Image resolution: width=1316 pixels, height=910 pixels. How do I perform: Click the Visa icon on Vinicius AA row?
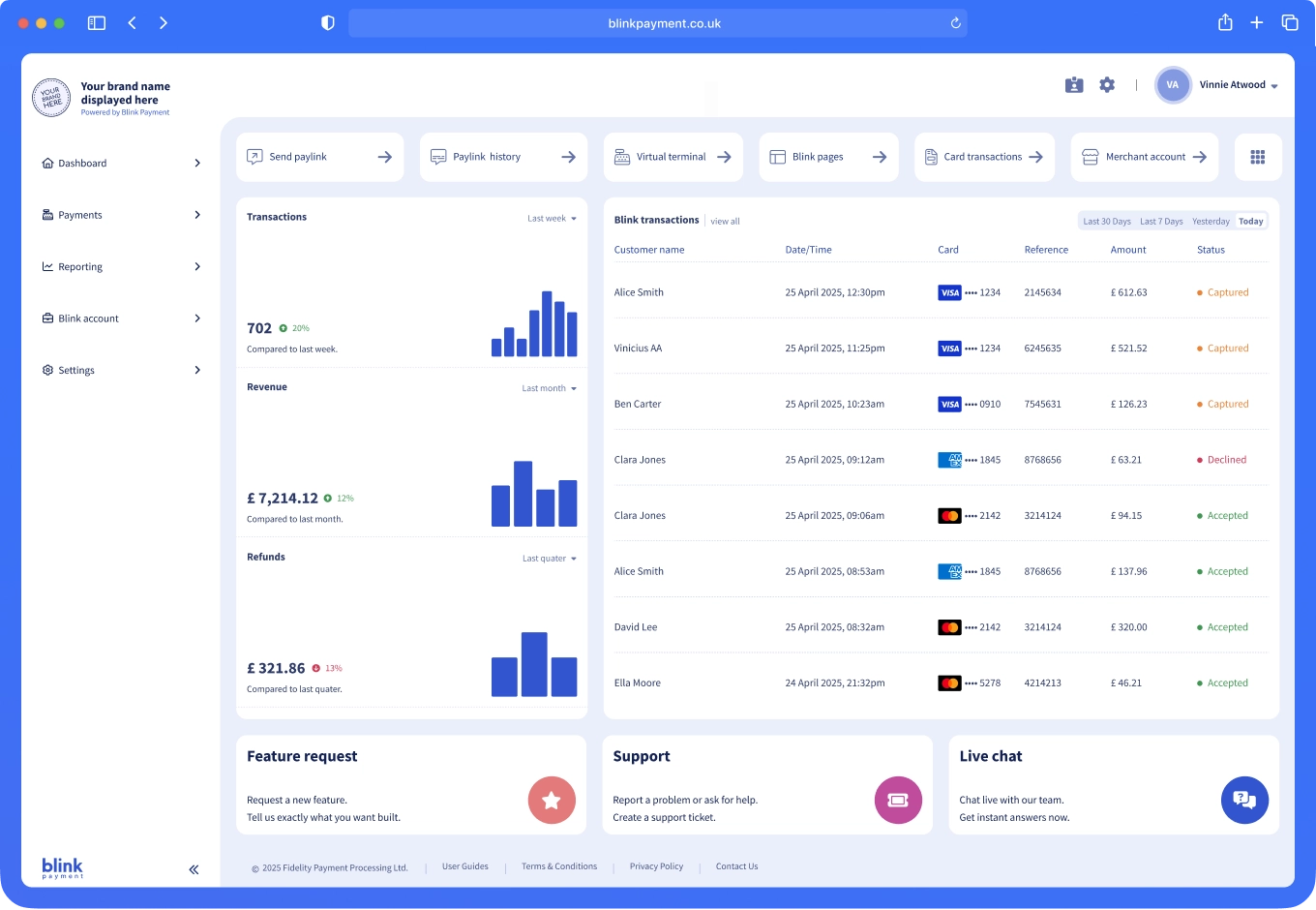click(x=949, y=349)
